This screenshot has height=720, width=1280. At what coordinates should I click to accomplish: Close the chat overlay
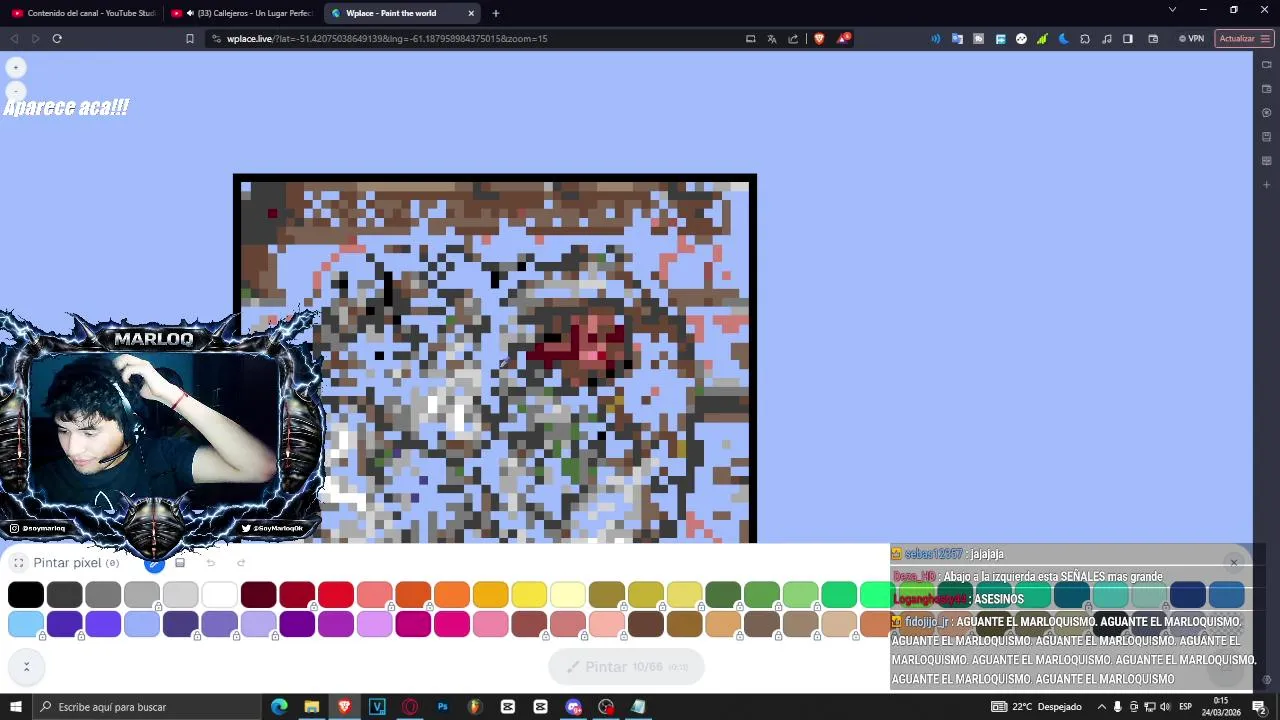(x=1234, y=563)
